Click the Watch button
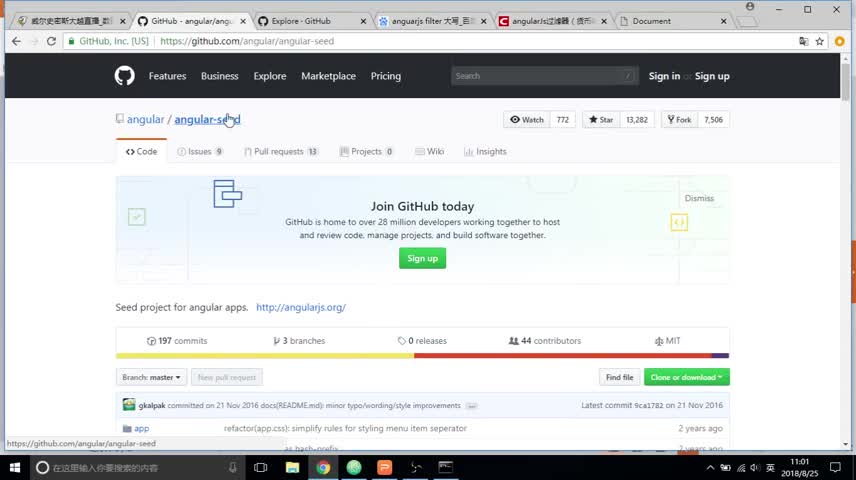Image resolution: width=856 pixels, height=480 pixels. [527, 120]
